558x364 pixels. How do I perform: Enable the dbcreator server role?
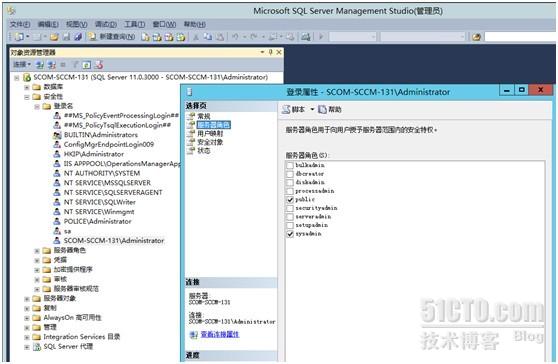point(290,174)
